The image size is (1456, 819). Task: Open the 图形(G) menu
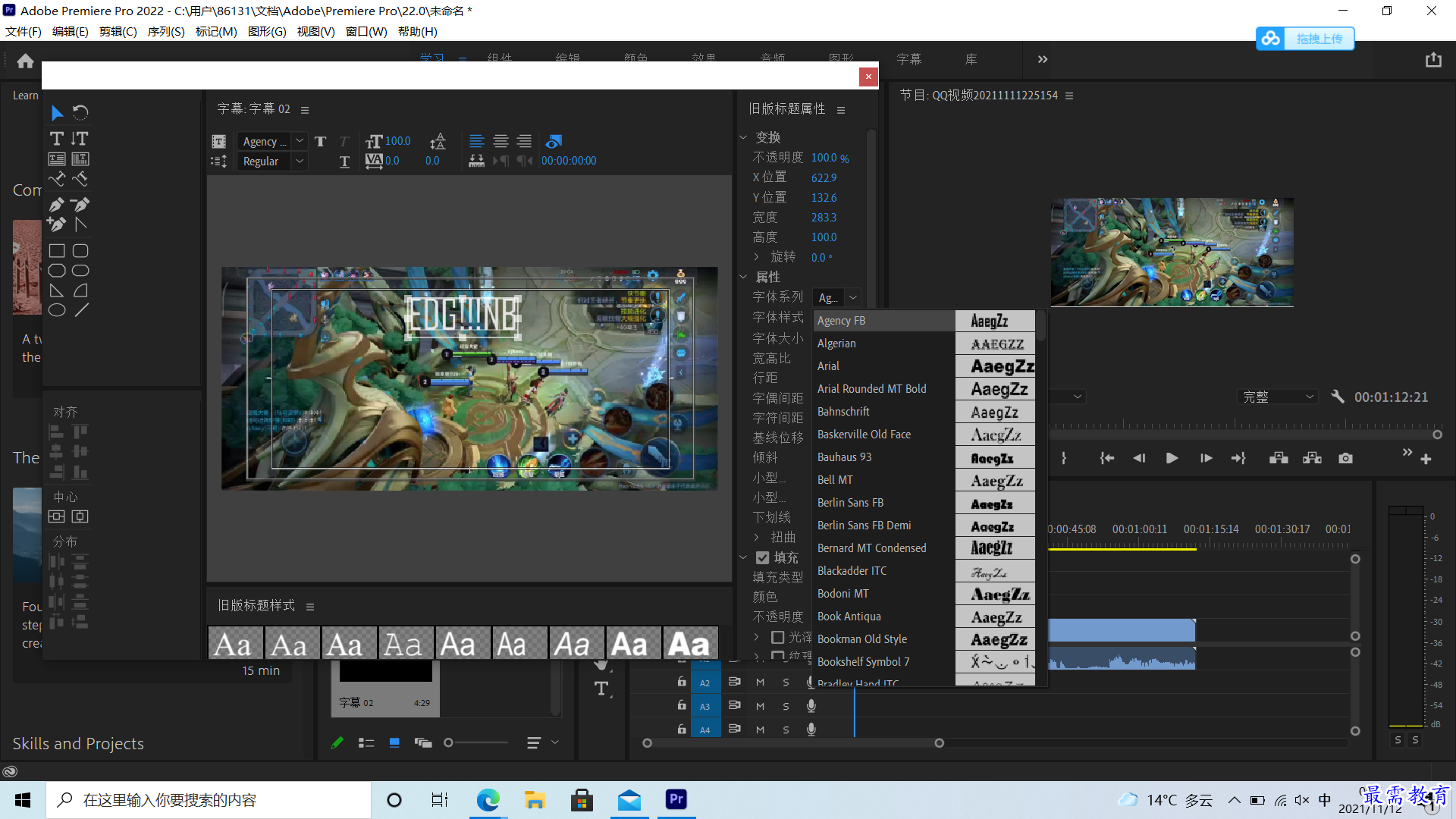pyautogui.click(x=267, y=31)
